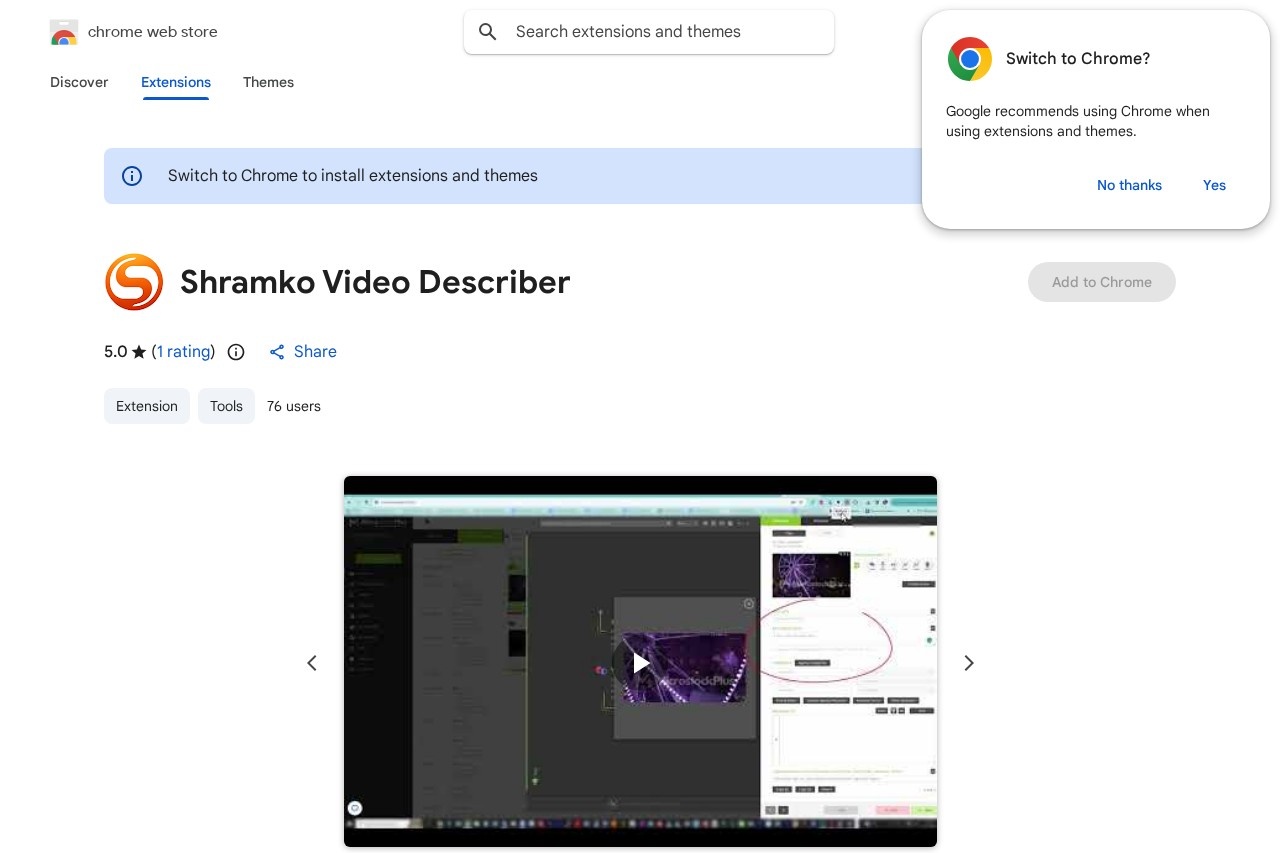
Task: Switch to the Themes tab
Action: [268, 82]
